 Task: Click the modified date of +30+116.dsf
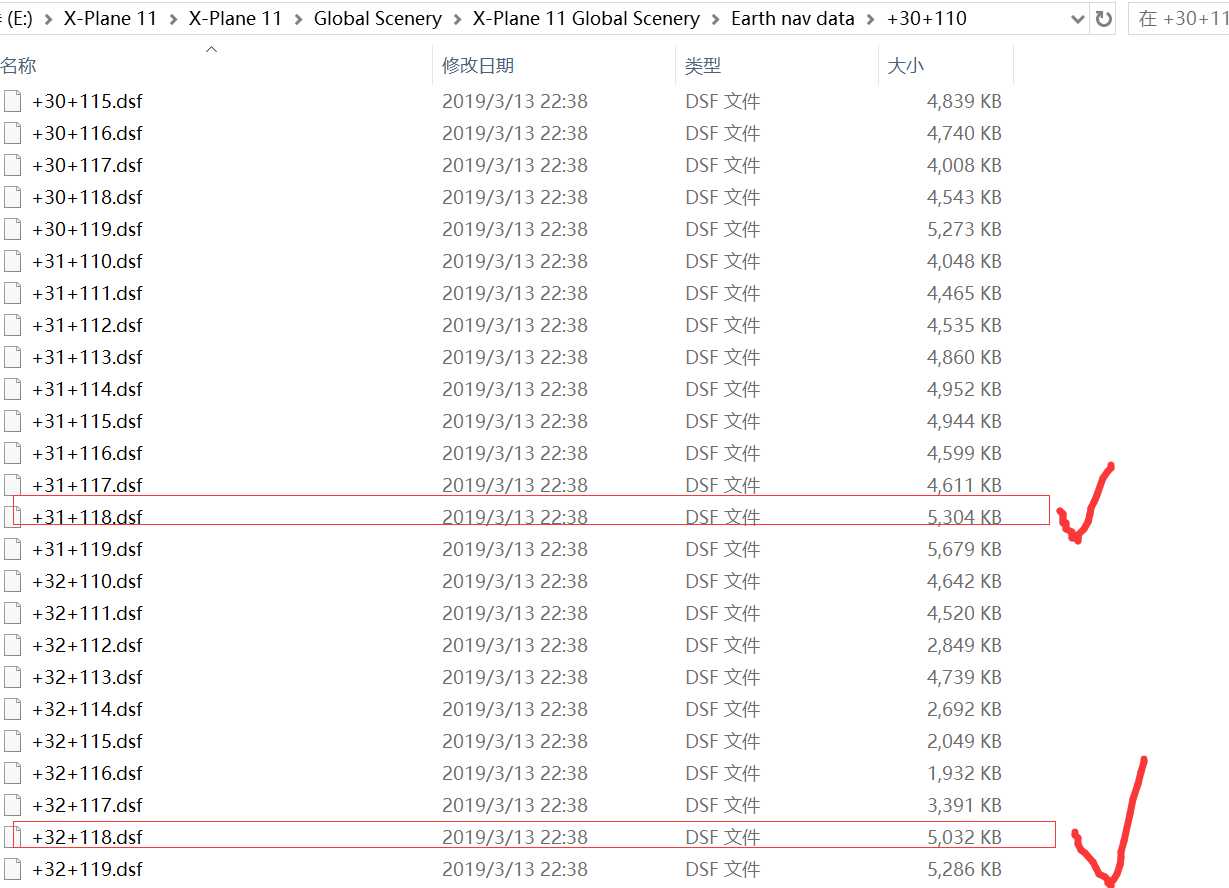coord(515,133)
